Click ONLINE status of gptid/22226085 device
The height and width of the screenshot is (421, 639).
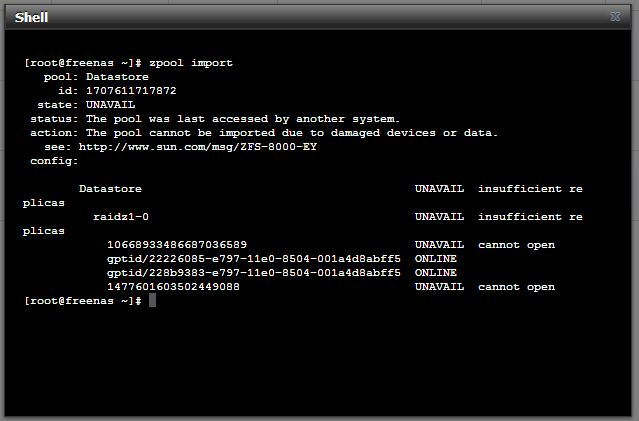(436, 258)
